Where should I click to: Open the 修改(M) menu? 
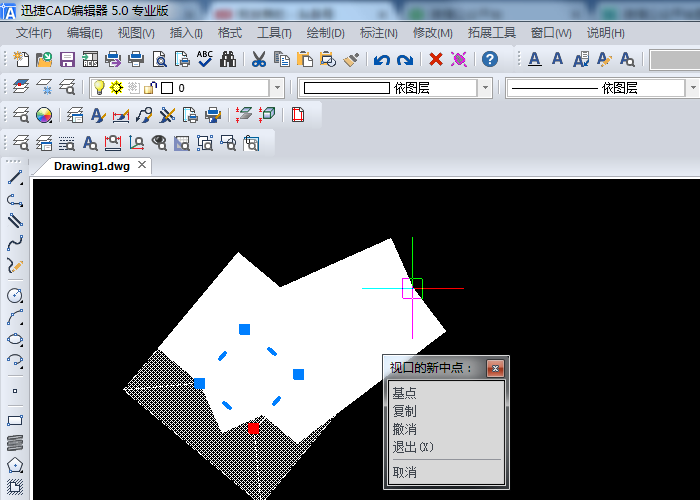click(x=432, y=33)
